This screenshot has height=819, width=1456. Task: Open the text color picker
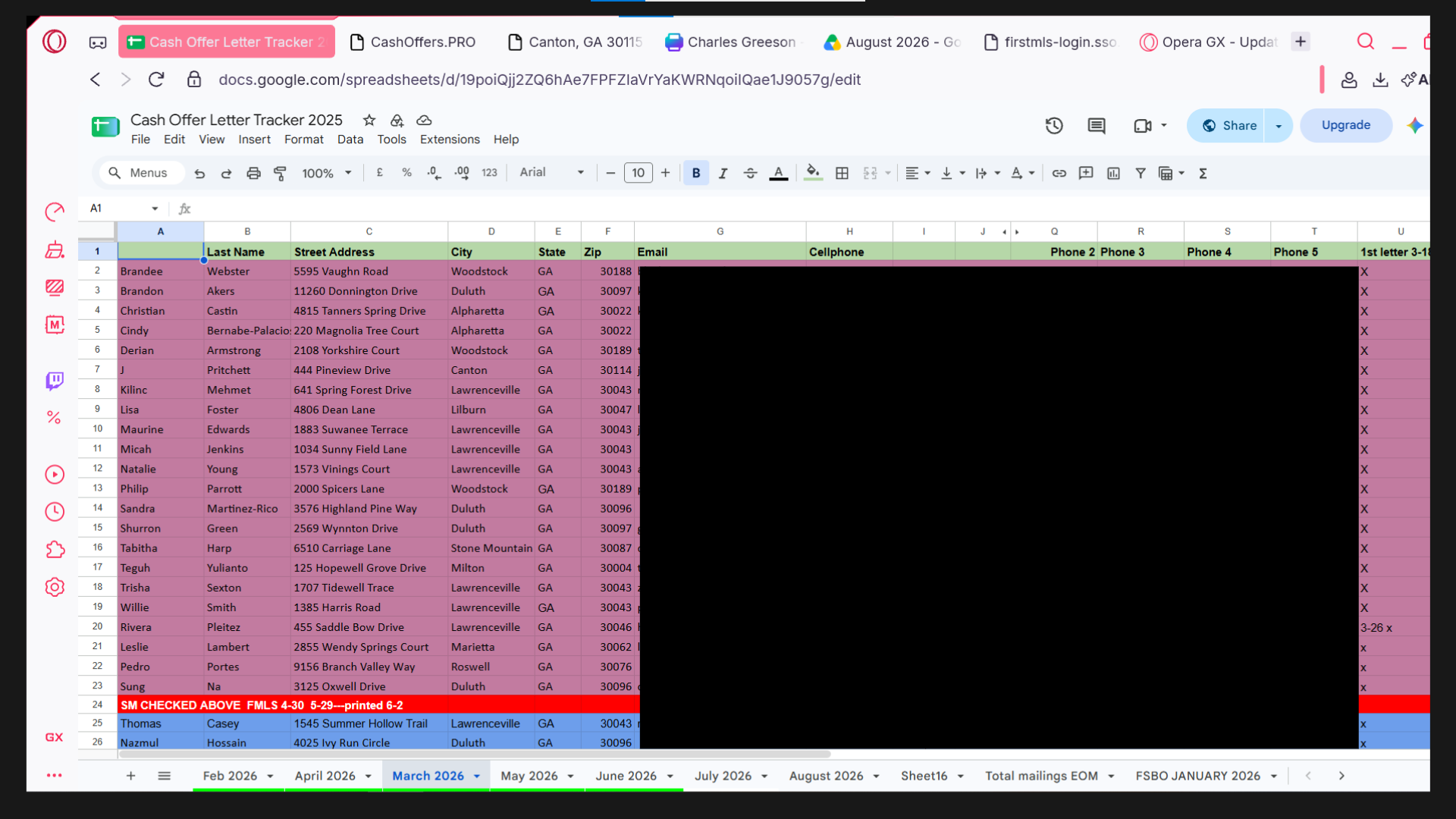tap(779, 174)
